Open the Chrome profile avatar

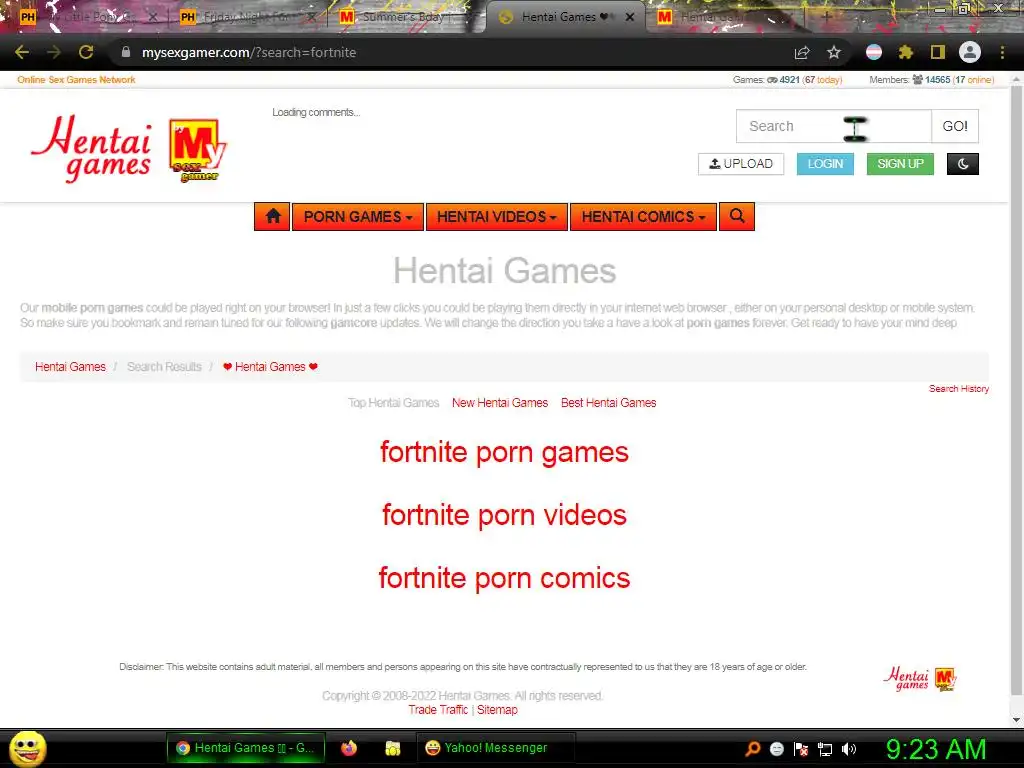tap(970, 52)
